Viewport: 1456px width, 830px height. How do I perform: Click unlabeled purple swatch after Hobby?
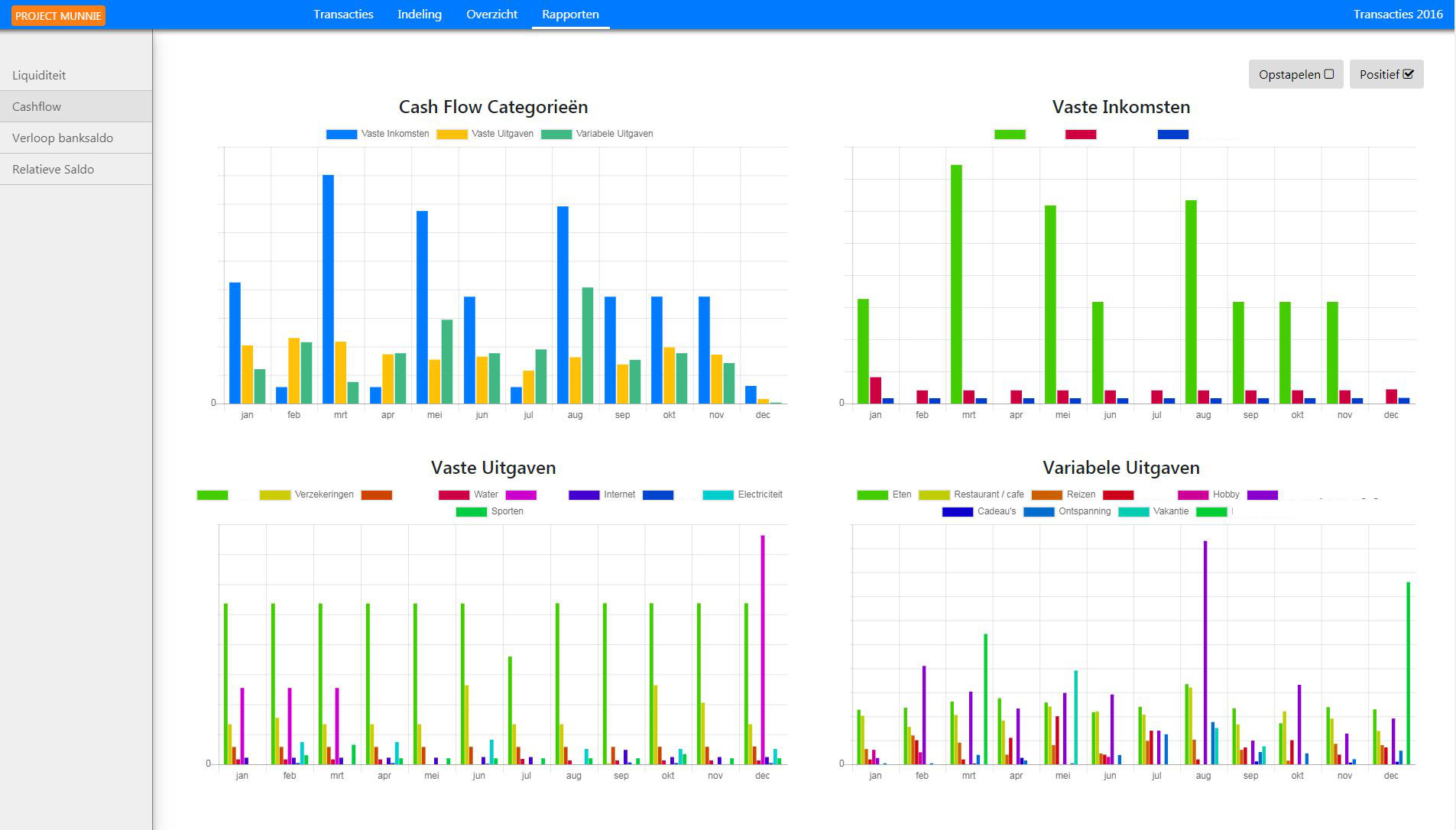(x=1263, y=495)
